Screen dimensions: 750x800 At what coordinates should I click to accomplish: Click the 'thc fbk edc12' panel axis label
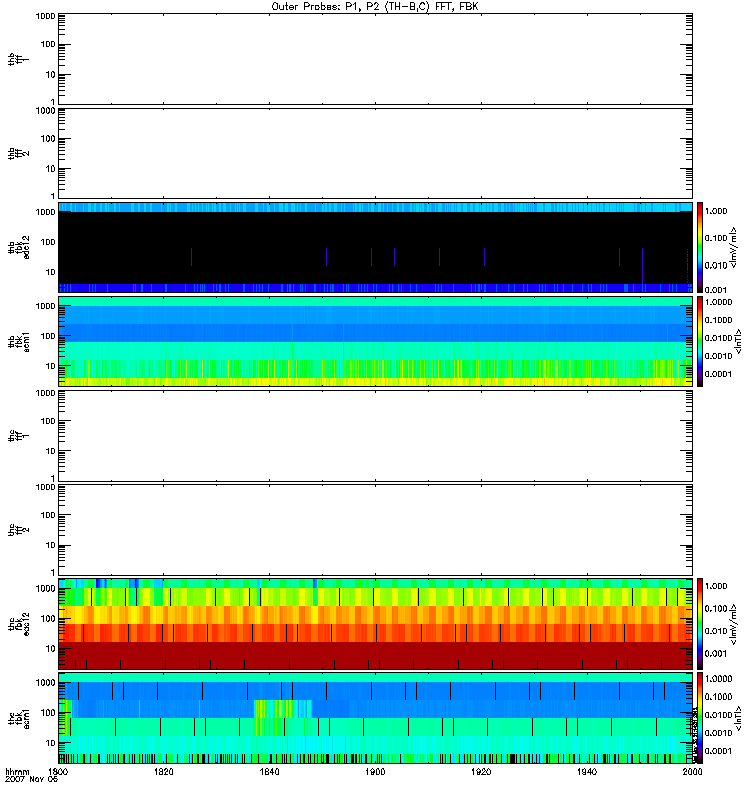(18, 624)
